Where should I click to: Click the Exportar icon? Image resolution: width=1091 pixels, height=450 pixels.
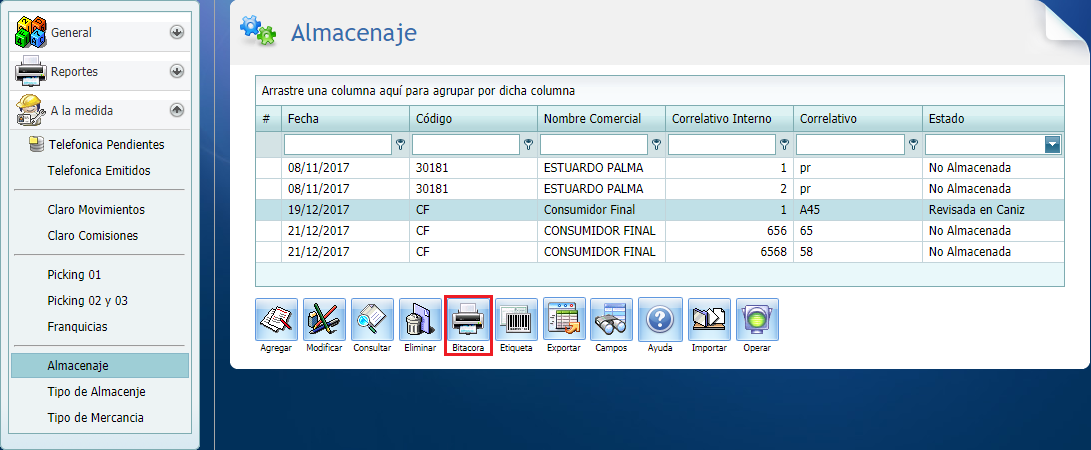[x=564, y=320]
